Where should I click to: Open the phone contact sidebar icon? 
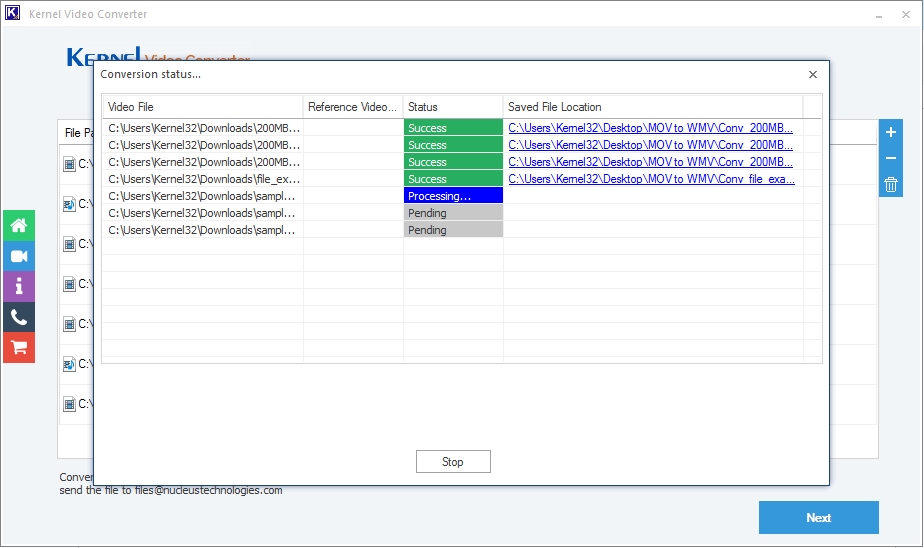tap(19, 318)
